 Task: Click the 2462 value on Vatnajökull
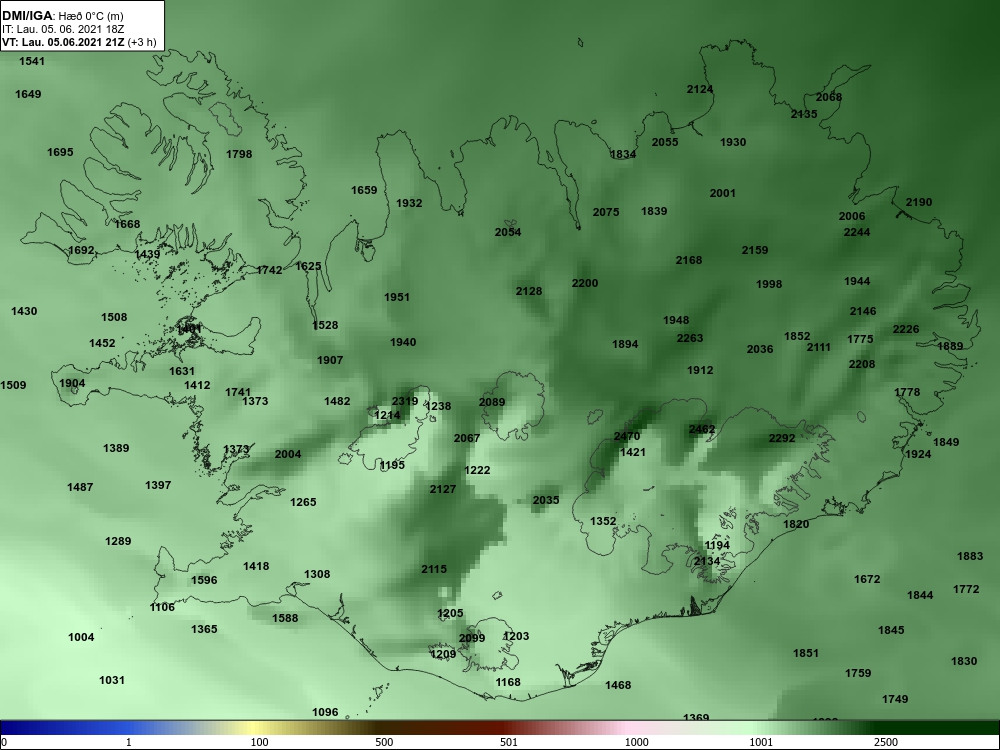pyautogui.click(x=702, y=429)
